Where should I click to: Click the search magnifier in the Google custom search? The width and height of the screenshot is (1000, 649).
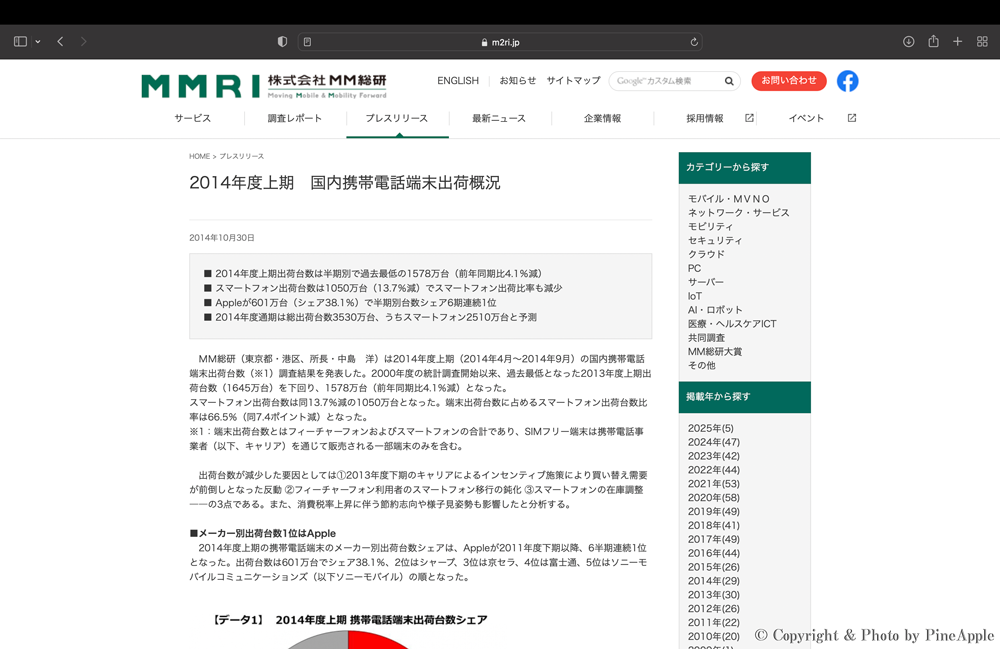point(729,81)
